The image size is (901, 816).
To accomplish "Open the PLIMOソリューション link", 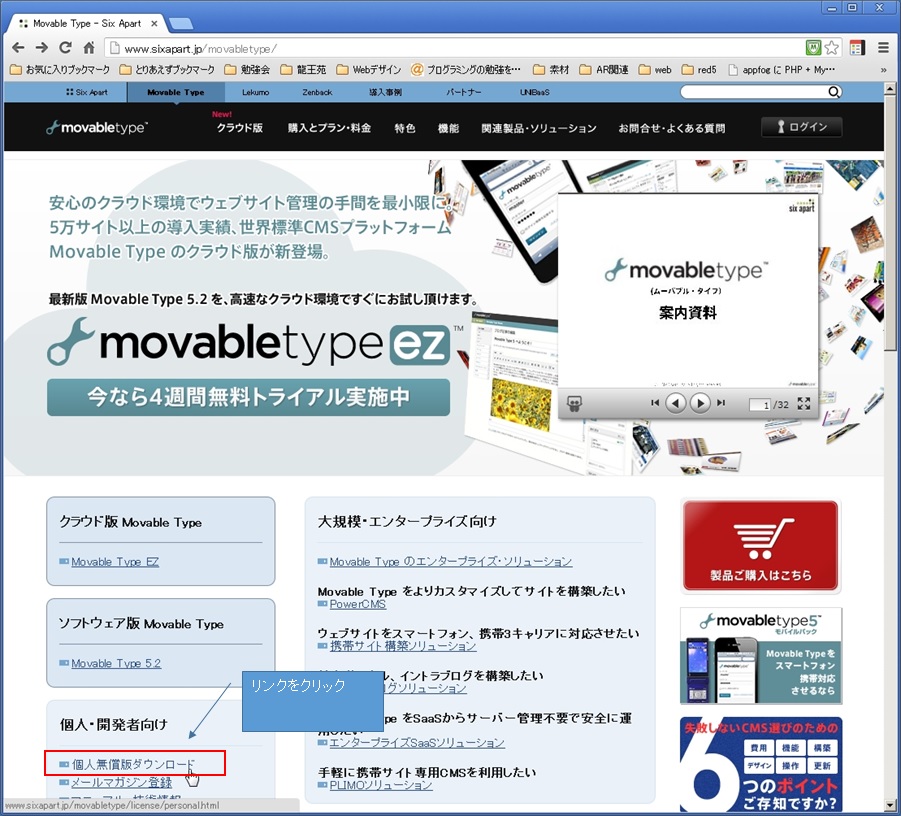I will tap(381, 785).
